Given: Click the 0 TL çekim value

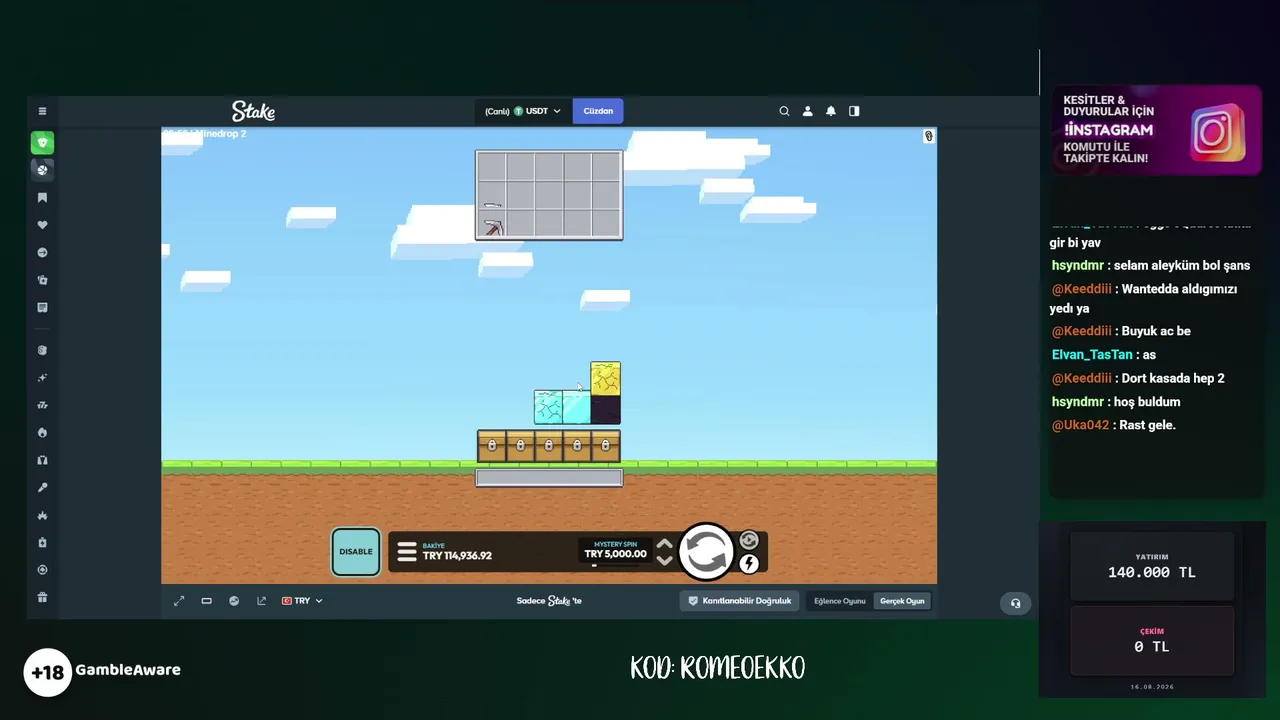Looking at the screenshot, I should pyautogui.click(x=1152, y=647).
